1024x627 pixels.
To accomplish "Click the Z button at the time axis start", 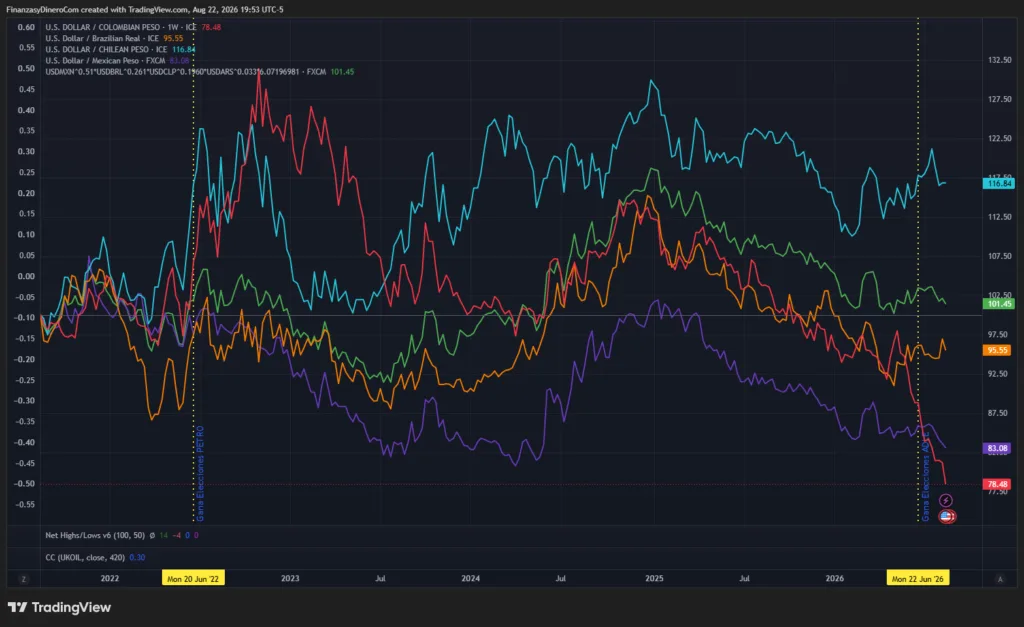I will click(24, 579).
